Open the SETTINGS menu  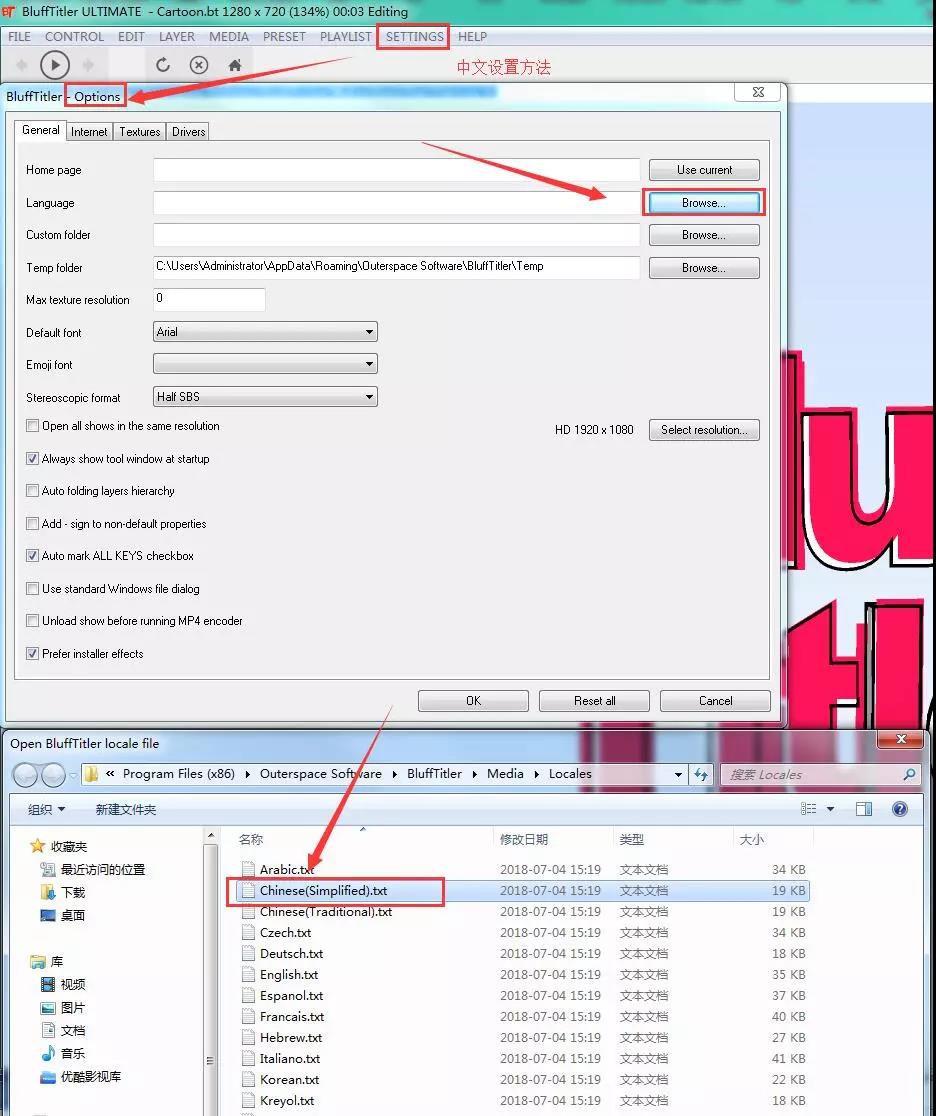(x=414, y=36)
